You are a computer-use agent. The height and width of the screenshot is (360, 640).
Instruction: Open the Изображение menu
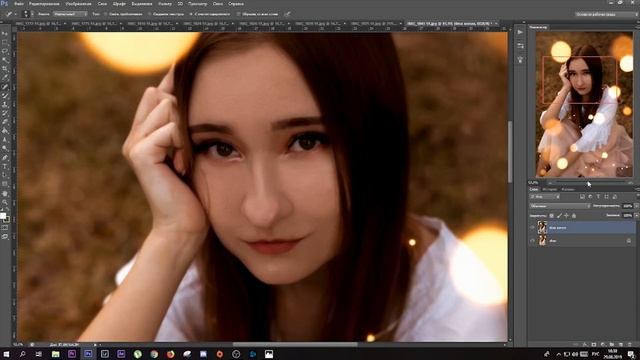78,4
